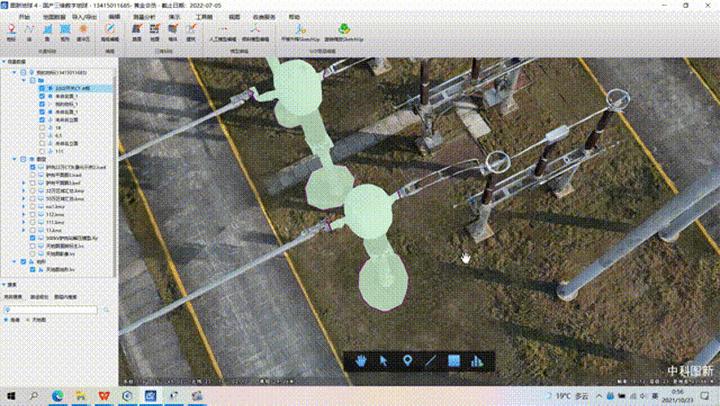Click the taskbar search magnifier

[x=34, y=395]
